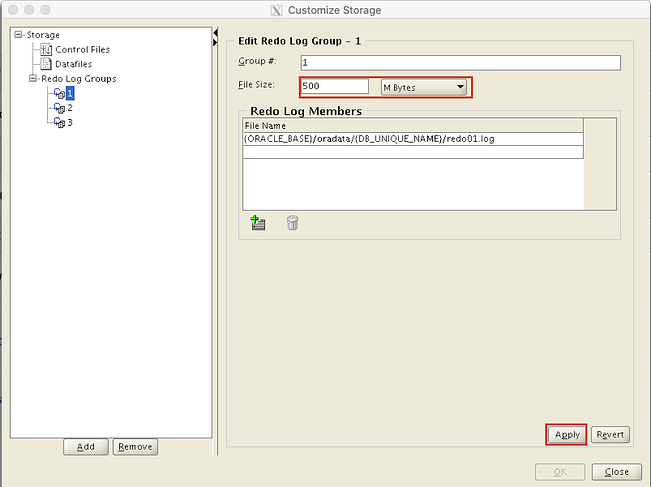Click the redo log group 2 icon
Screen dimensions: 651x487
coord(59,108)
